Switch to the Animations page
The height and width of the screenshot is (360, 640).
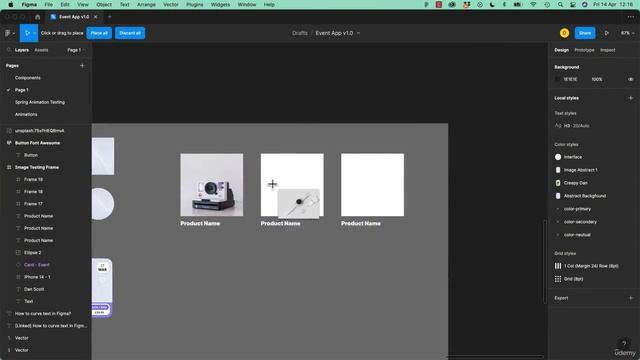(x=26, y=114)
